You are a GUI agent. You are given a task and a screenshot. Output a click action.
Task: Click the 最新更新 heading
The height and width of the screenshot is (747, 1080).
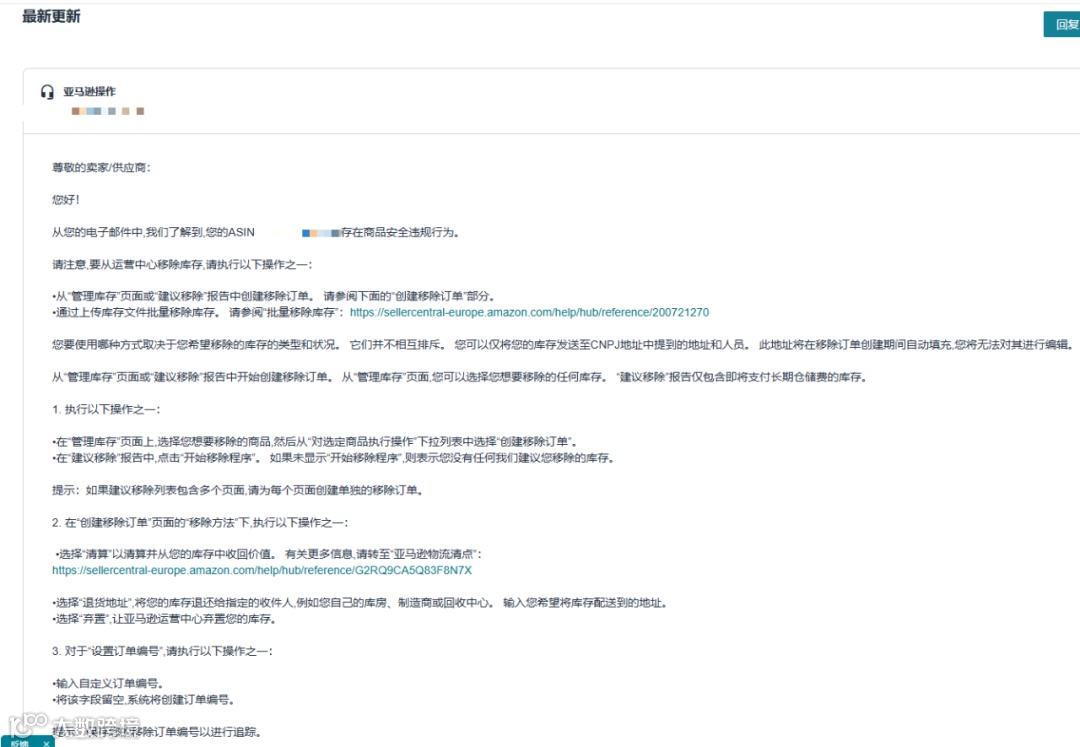point(51,17)
